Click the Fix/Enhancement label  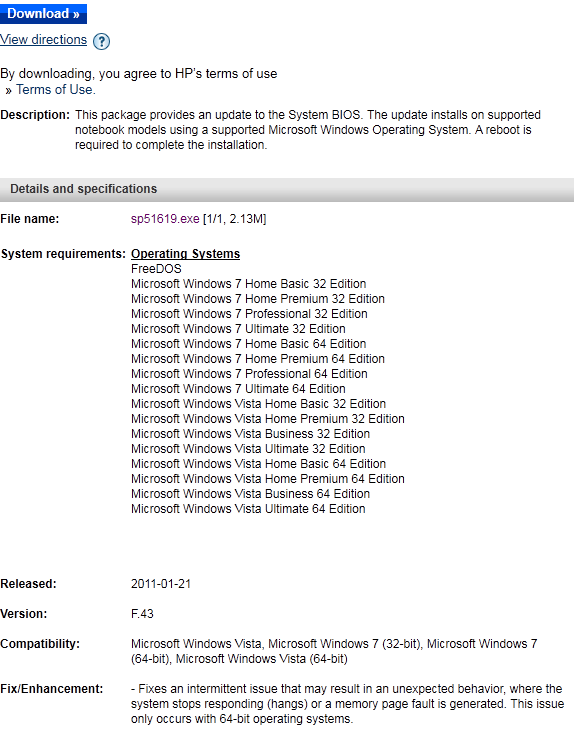pyautogui.click(x=52, y=690)
